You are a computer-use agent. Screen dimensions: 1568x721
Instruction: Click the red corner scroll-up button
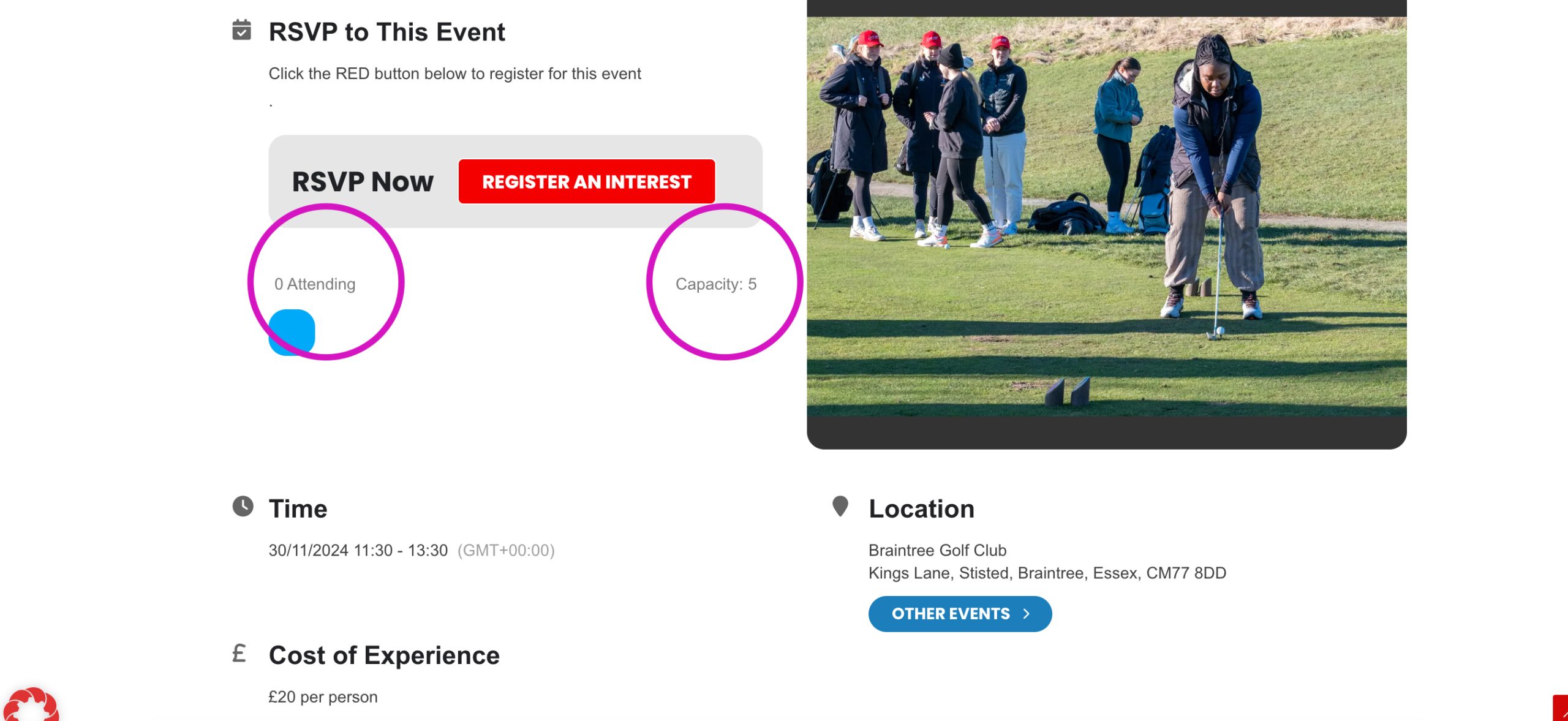(x=1560, y=708)
